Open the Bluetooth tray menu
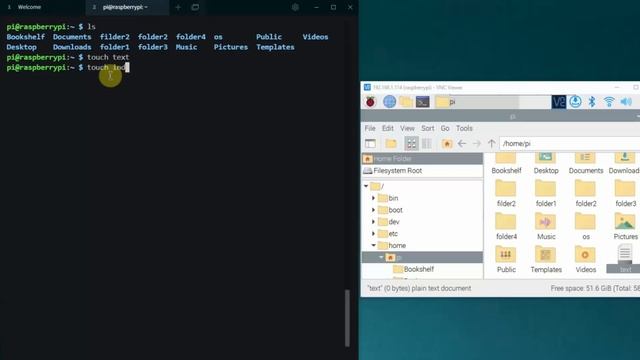640x360 pixels. coord(592,102)
